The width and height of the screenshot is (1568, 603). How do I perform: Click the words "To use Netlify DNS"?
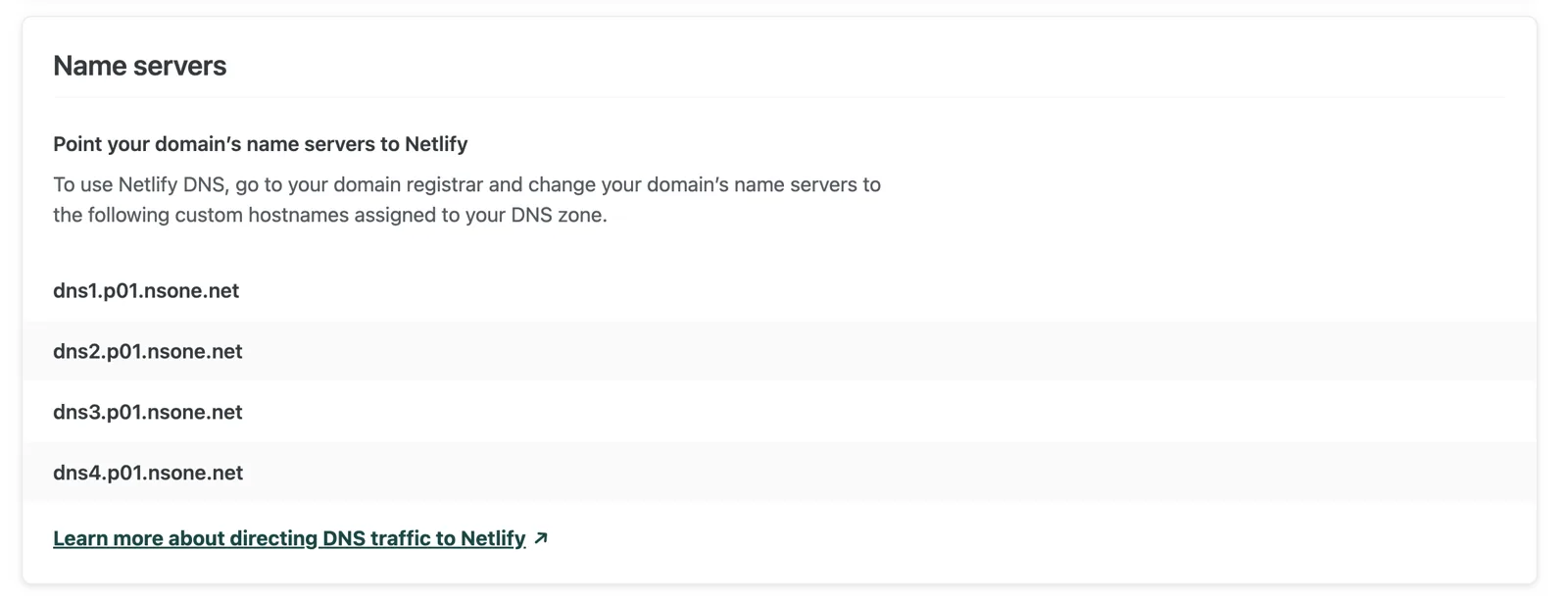coord(140,184)
